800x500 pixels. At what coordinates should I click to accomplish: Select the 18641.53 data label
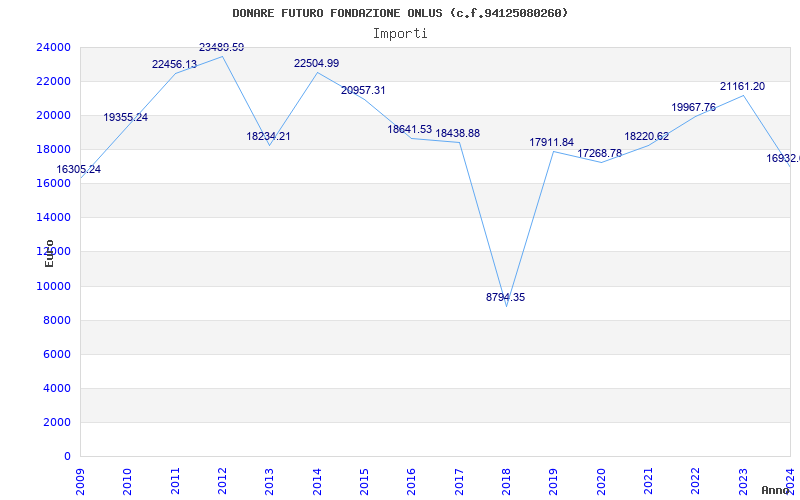410,130
